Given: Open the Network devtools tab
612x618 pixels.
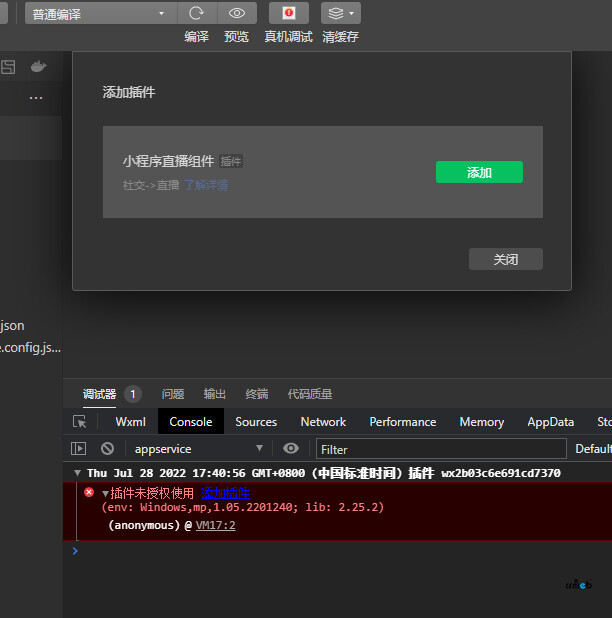Looking at the screenshot, I should (x=323, y=422).
